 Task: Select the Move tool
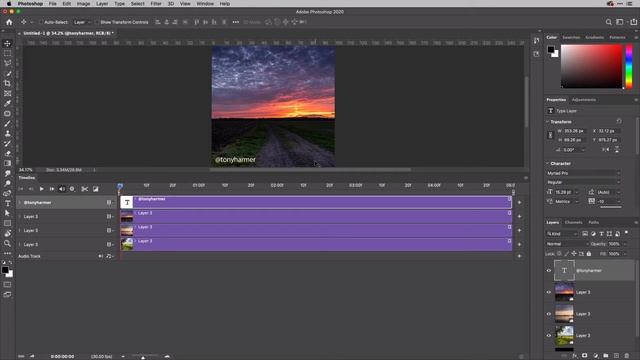[x=7, y=43]
